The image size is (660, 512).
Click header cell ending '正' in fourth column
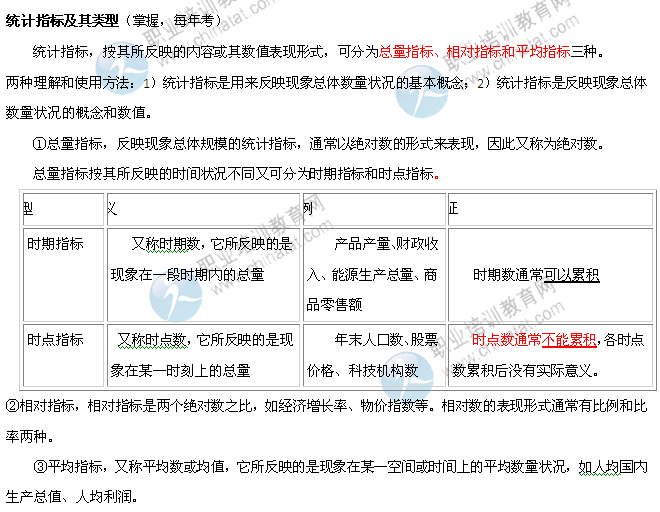click(x=551, y=209)
